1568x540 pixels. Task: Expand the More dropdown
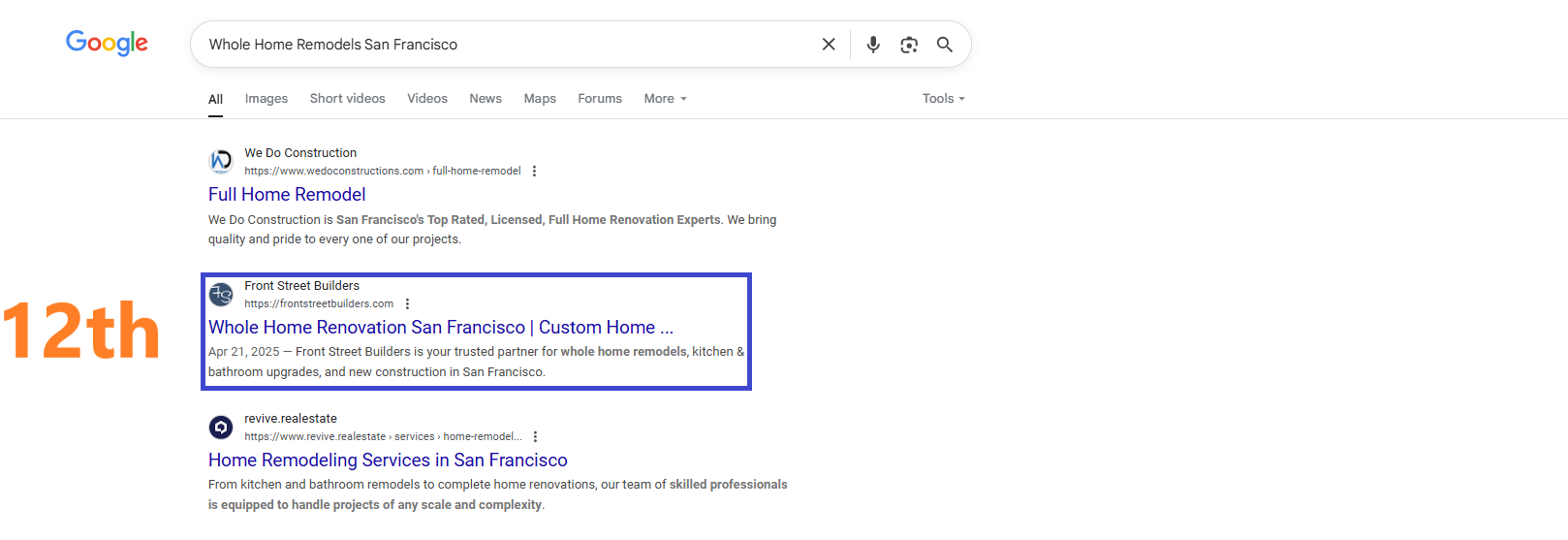click(x=666, y=99)
